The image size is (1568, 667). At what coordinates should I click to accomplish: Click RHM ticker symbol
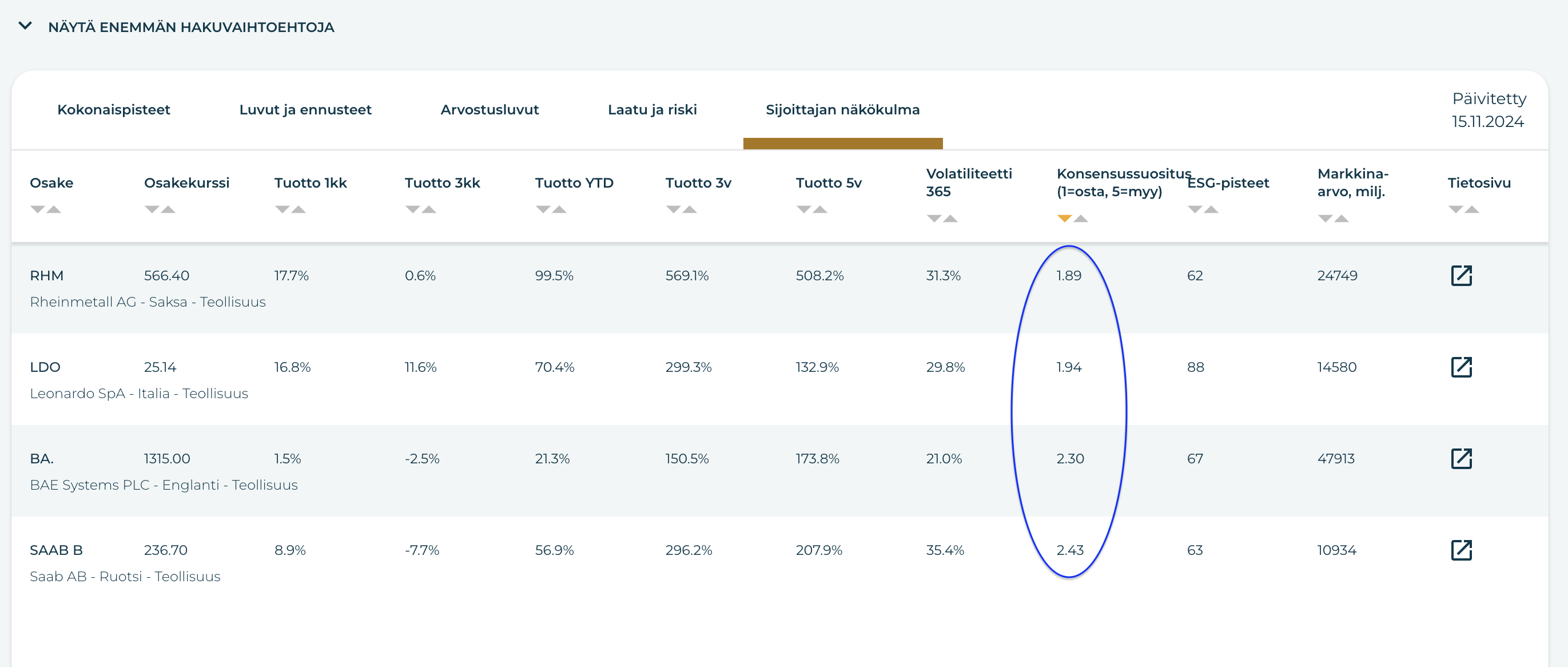click(x=46, y=275)
